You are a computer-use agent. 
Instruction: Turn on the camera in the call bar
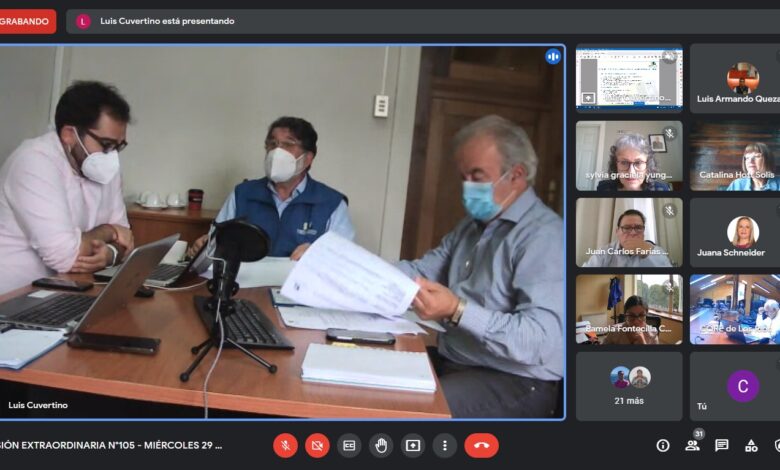pos(317,445)
